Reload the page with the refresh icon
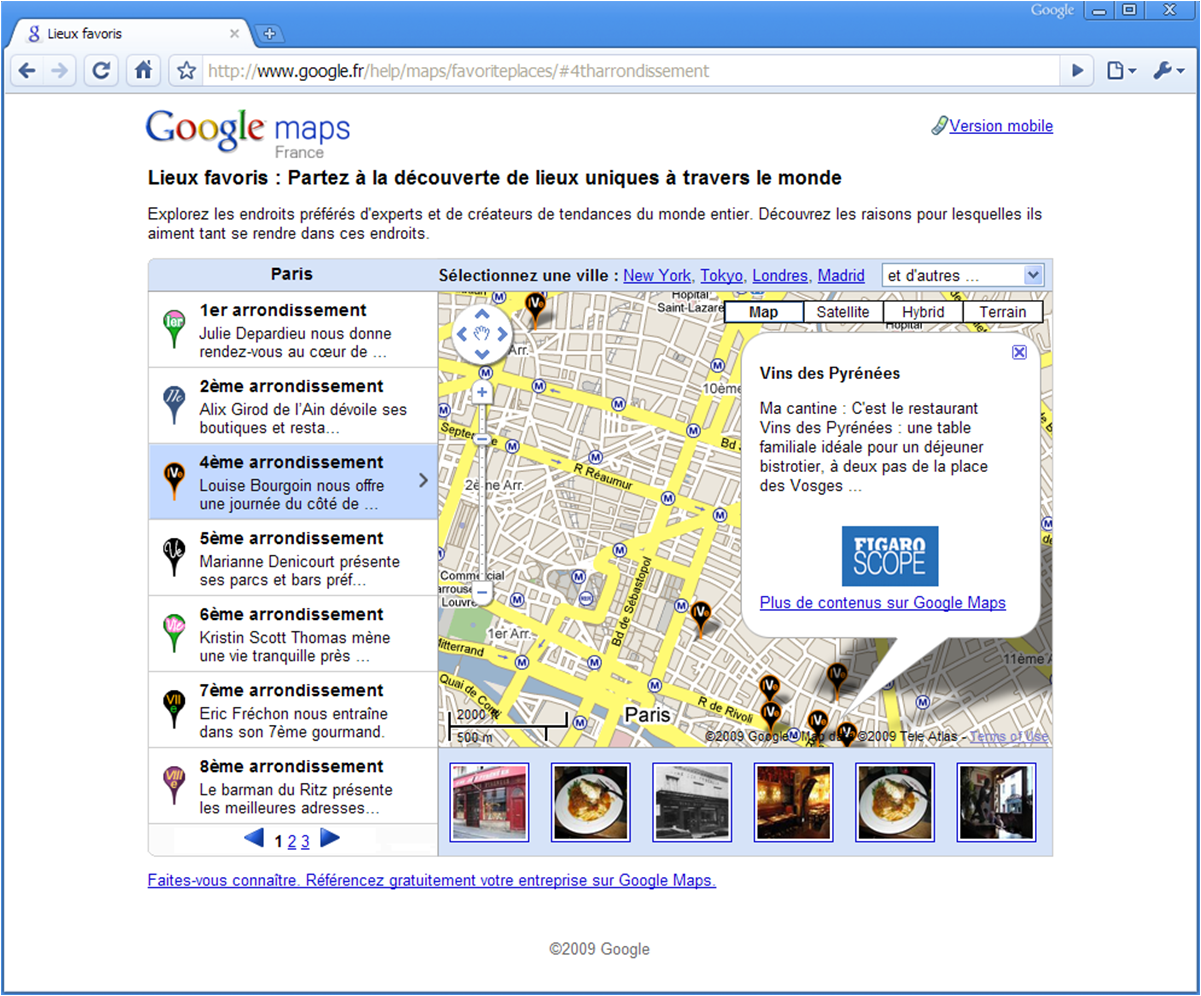This screenshot has width=1201, height=996. [x=101, y=71]
